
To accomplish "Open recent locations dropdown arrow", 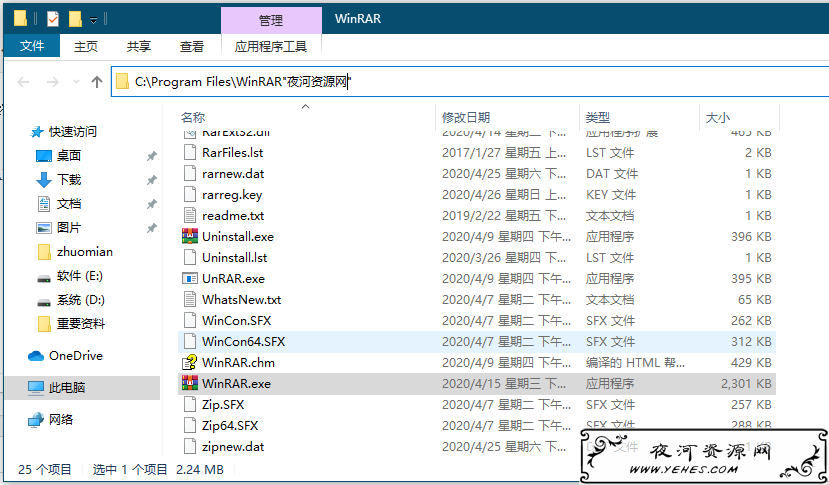I will point(77,82).
